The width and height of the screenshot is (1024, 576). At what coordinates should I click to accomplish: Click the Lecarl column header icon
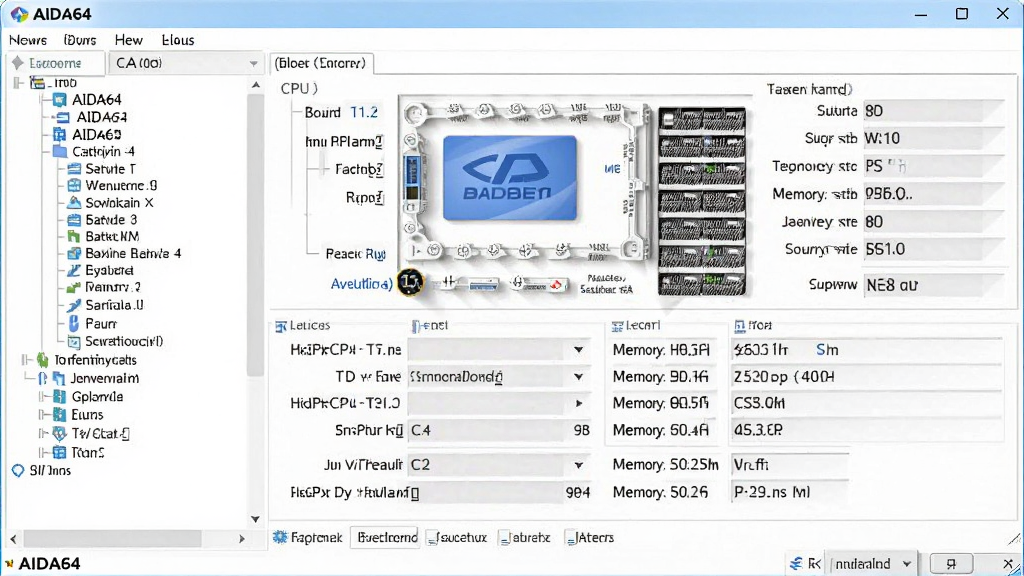coord(617,326)
